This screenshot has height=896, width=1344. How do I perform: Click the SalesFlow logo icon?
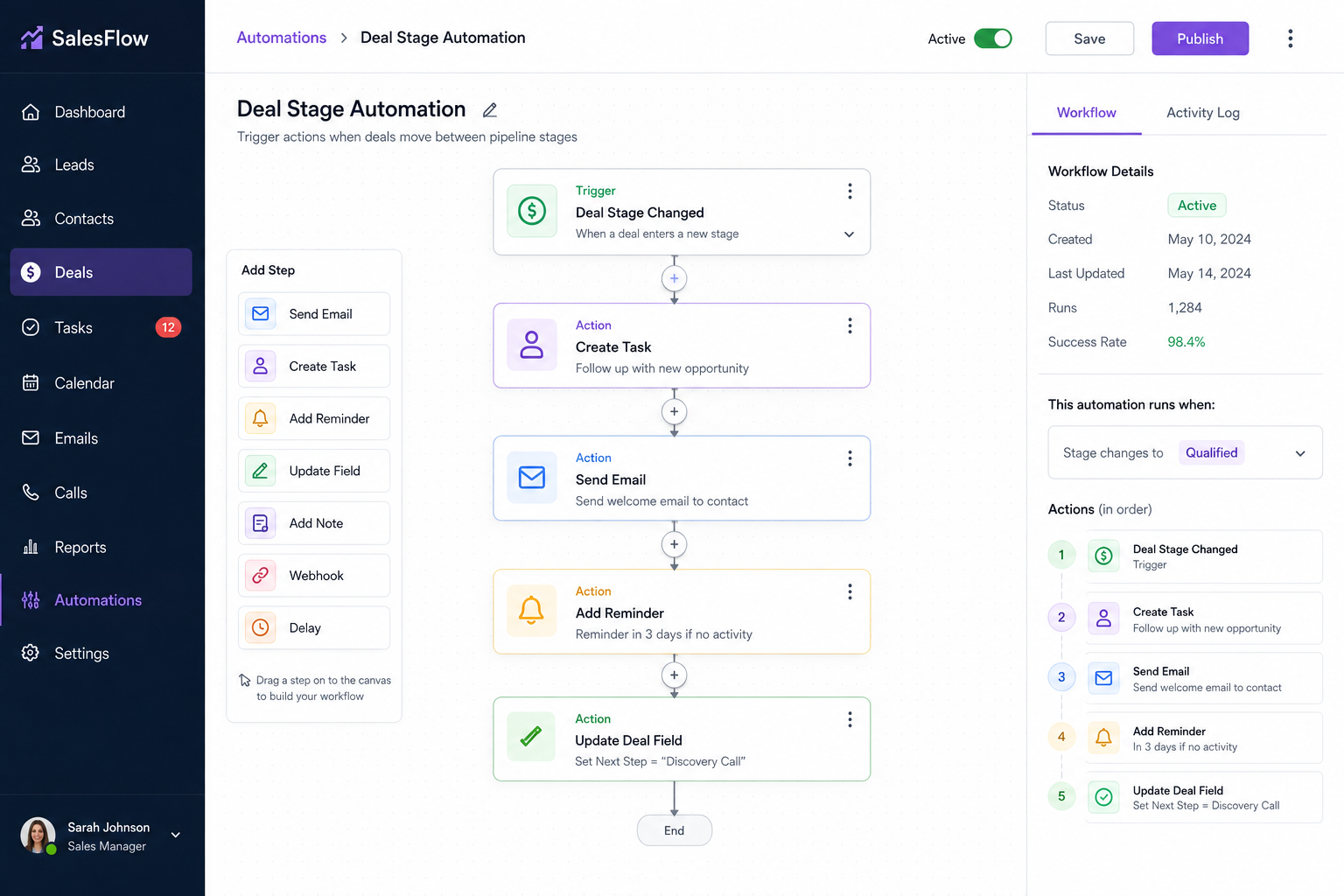[32, 38]
